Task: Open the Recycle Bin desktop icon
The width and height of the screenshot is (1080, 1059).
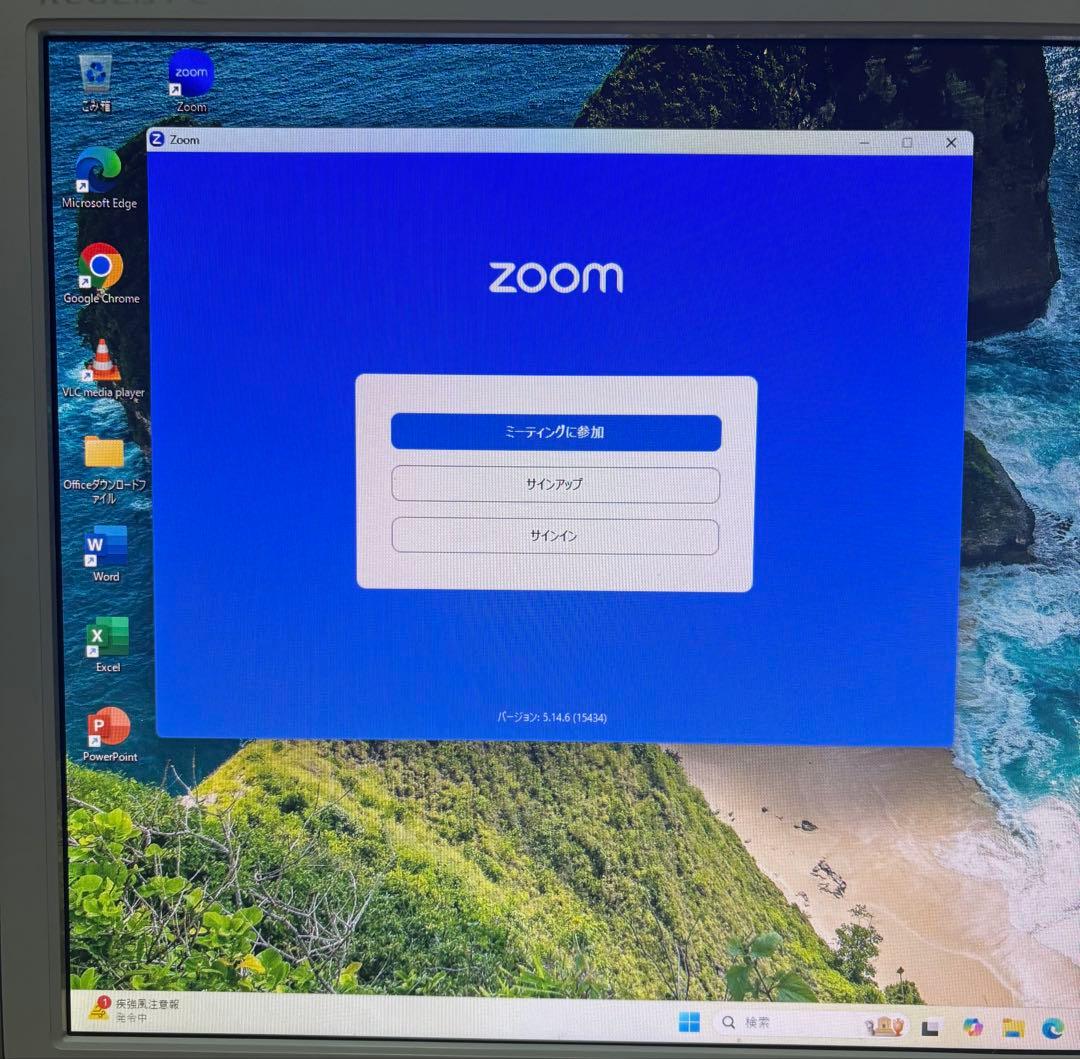Action: [97, 75]
